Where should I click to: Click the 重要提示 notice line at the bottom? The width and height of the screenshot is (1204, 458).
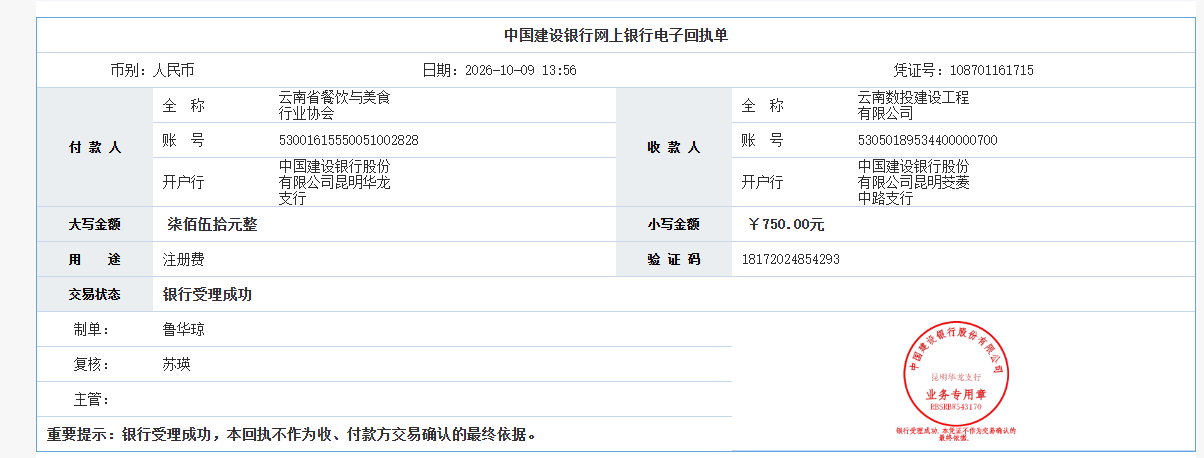pos(293,435)
